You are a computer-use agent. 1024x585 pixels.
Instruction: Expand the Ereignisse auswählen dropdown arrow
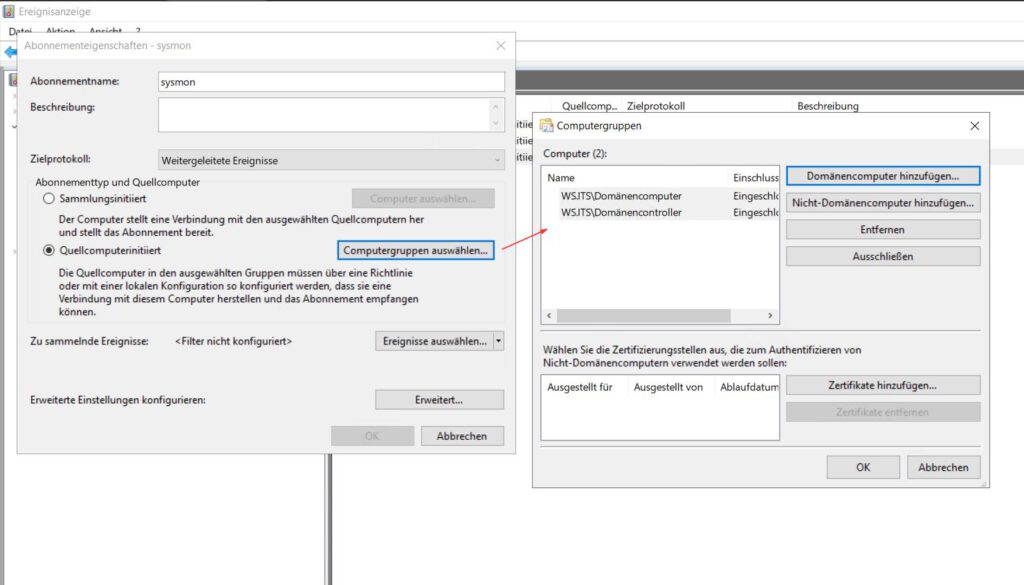click(498, 341)
